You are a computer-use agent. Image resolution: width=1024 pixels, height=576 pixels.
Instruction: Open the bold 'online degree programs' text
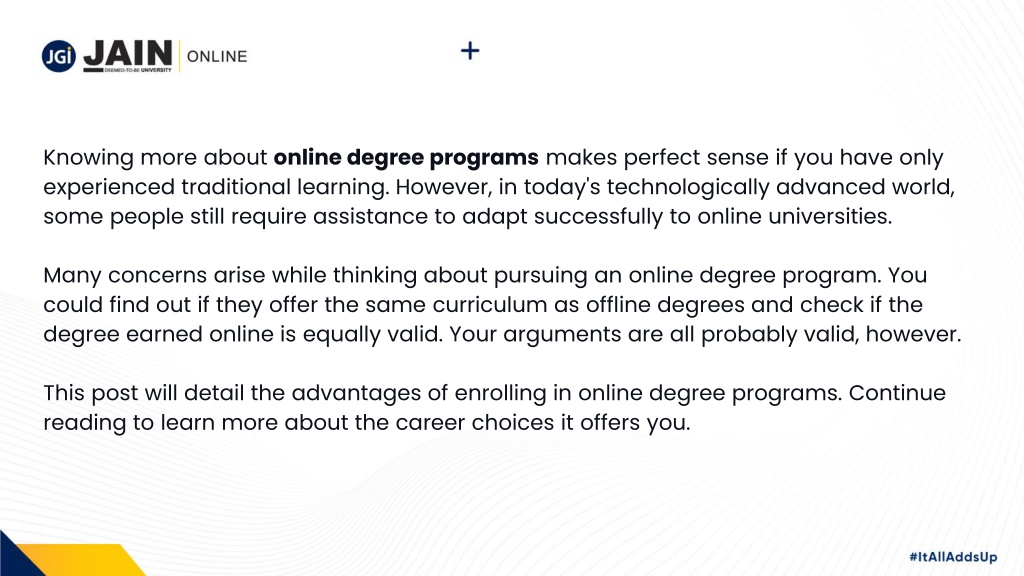[406, 157]
